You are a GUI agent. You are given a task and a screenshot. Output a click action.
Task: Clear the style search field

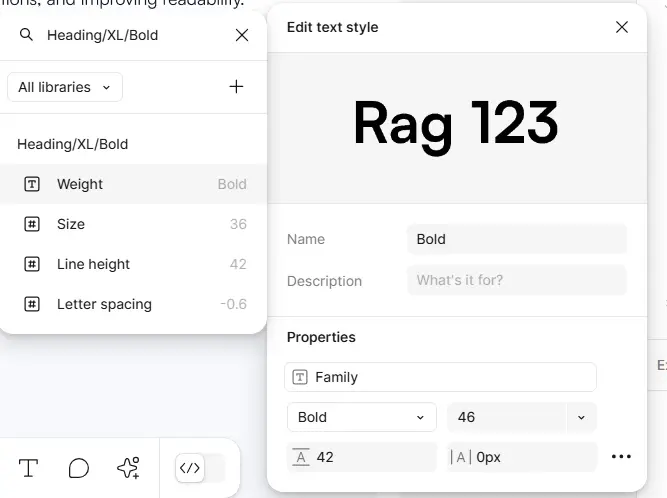coord(242,35)
